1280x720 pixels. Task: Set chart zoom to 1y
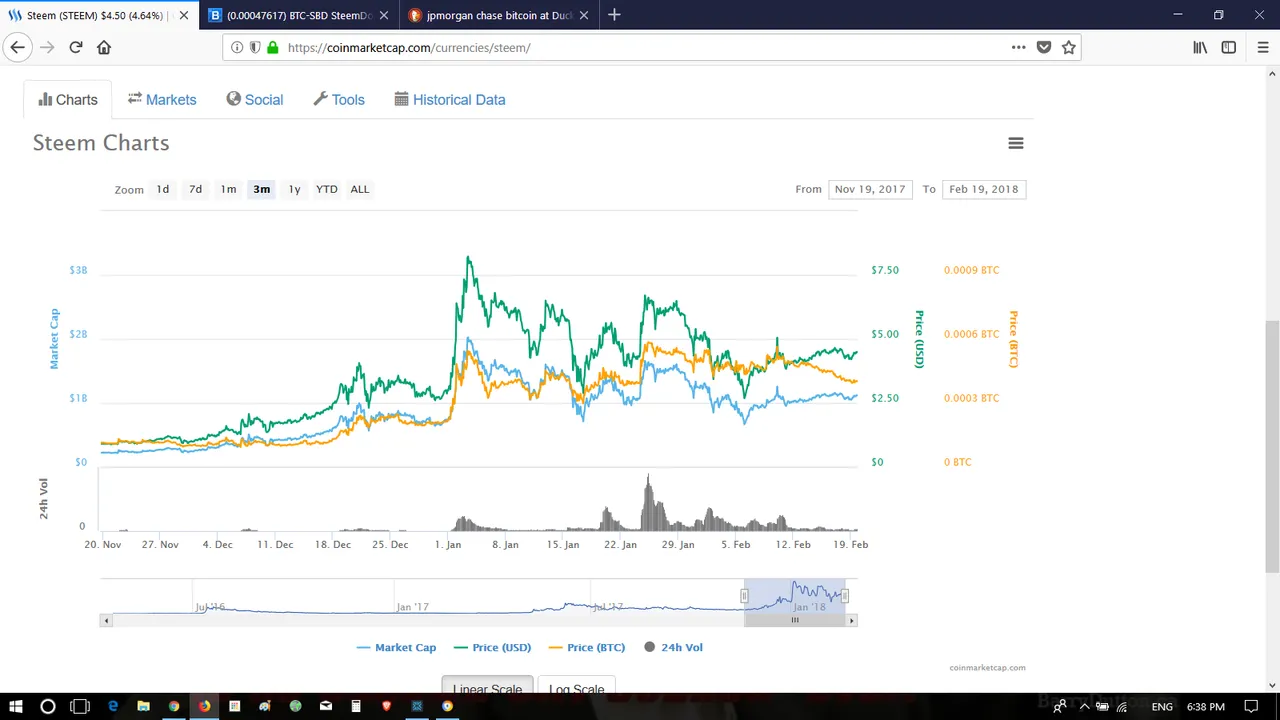tap(294, 189)
